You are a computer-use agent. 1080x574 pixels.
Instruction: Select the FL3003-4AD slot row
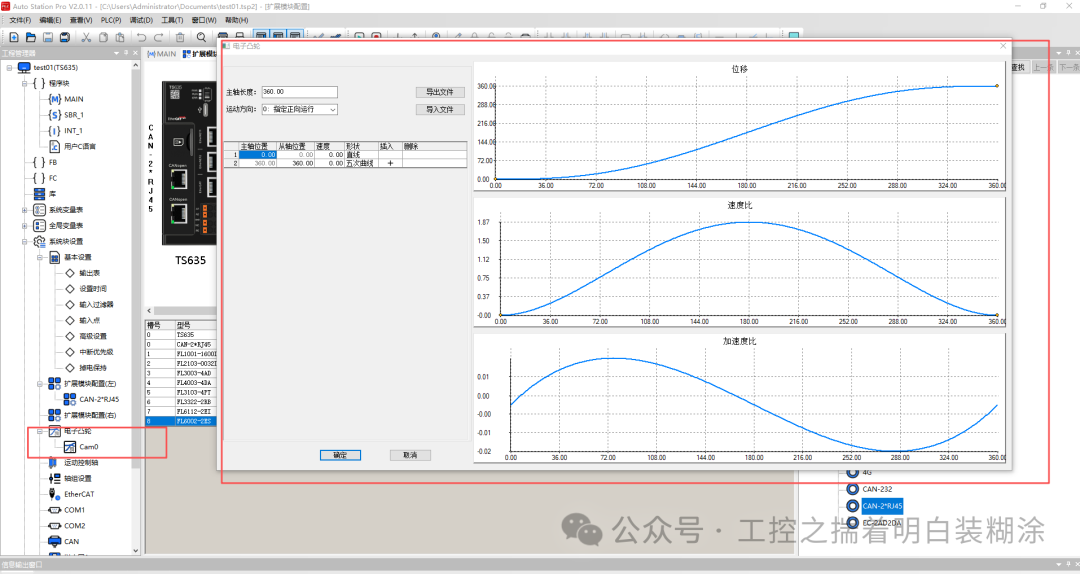181,373
